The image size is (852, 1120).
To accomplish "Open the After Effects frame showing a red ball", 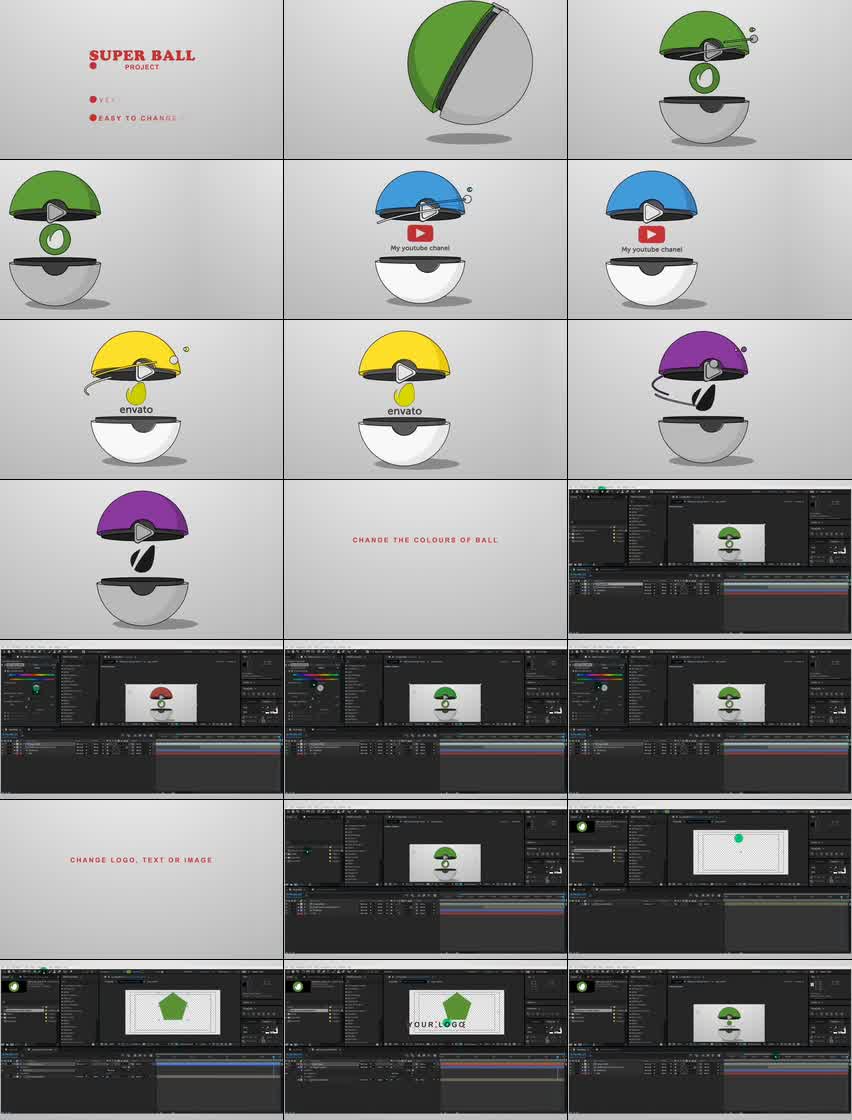I will pos(141,719).
